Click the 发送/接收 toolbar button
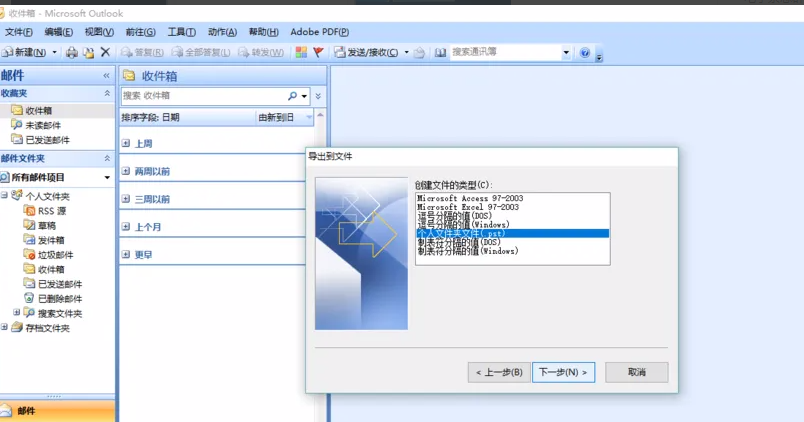The width and height of the screenshot is (804, 422). [x=367, y=52]
